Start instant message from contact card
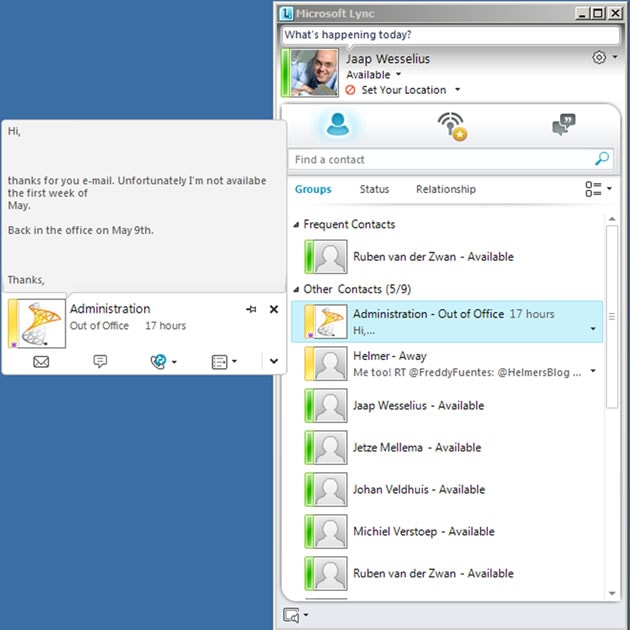This screenshot has height=630, width=630. click(100, 361)
